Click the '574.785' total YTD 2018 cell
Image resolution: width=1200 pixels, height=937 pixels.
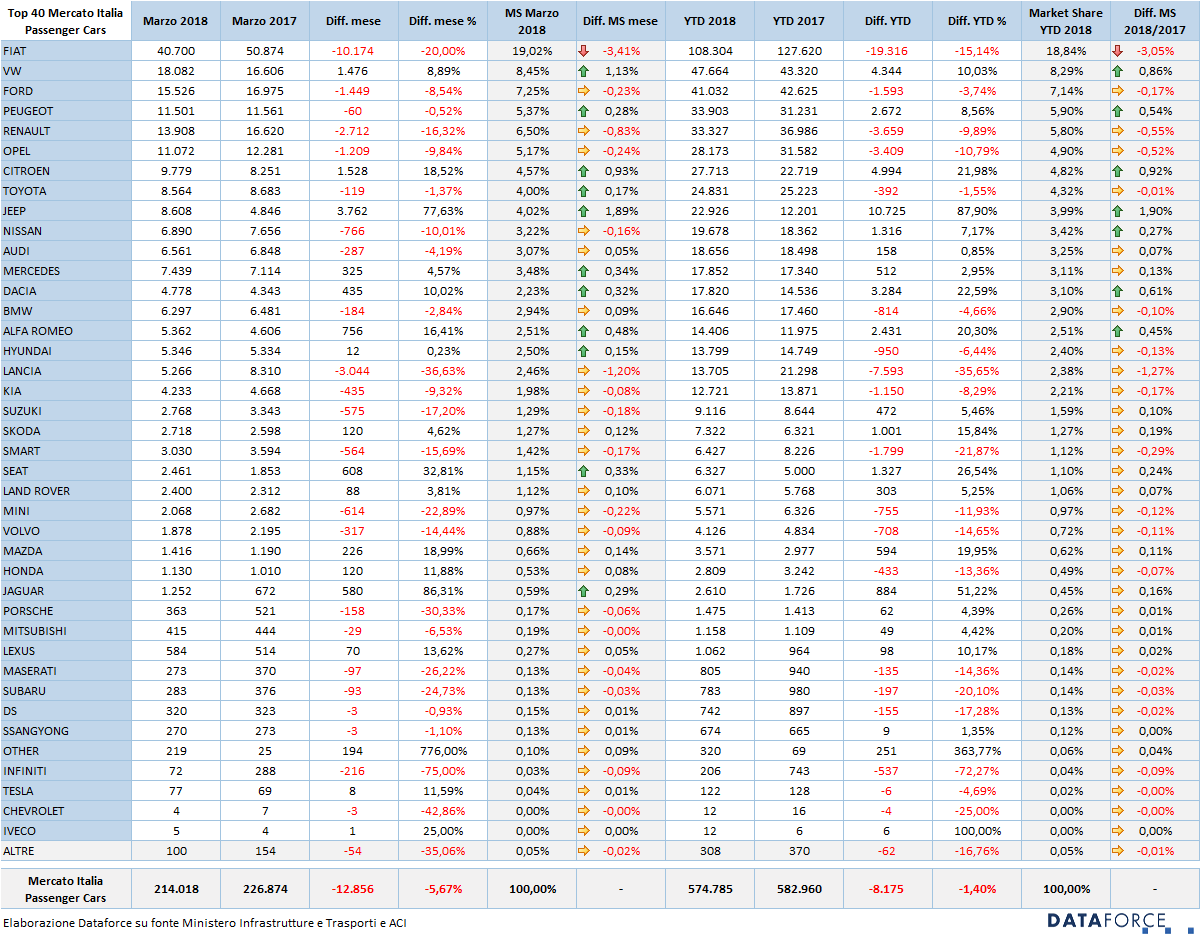pyautogui.click(x=710, y=888)
